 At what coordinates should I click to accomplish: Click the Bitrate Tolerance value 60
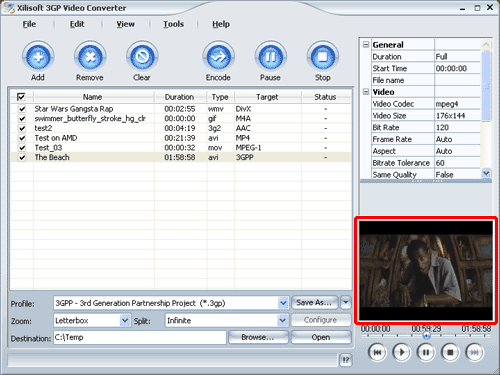[440, 163]
